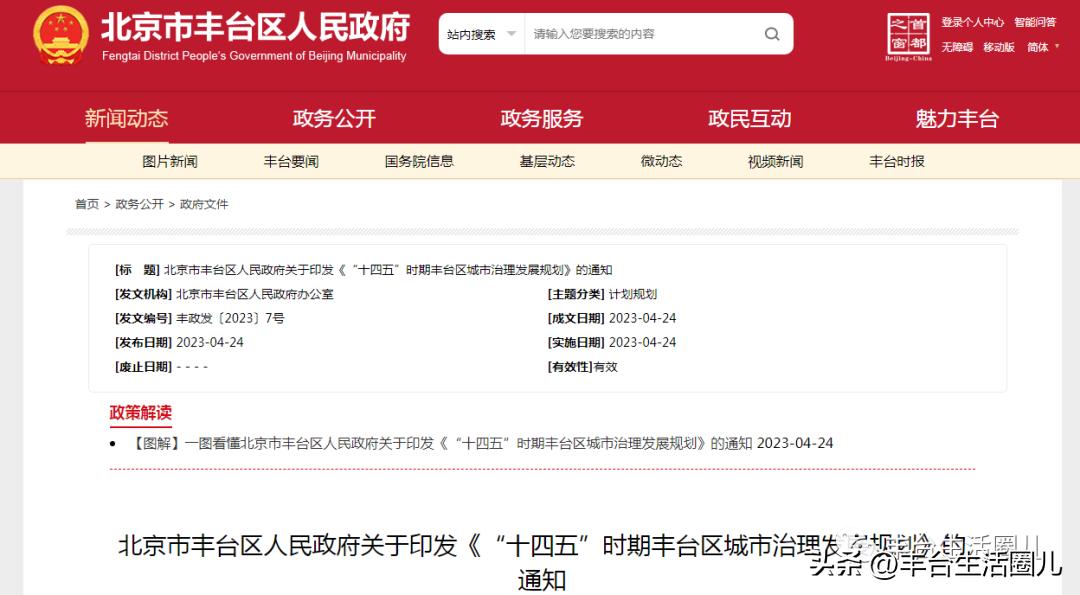Switch to the 新闻动态 tab
1080x595 pixels.
[x=126, y=117]
